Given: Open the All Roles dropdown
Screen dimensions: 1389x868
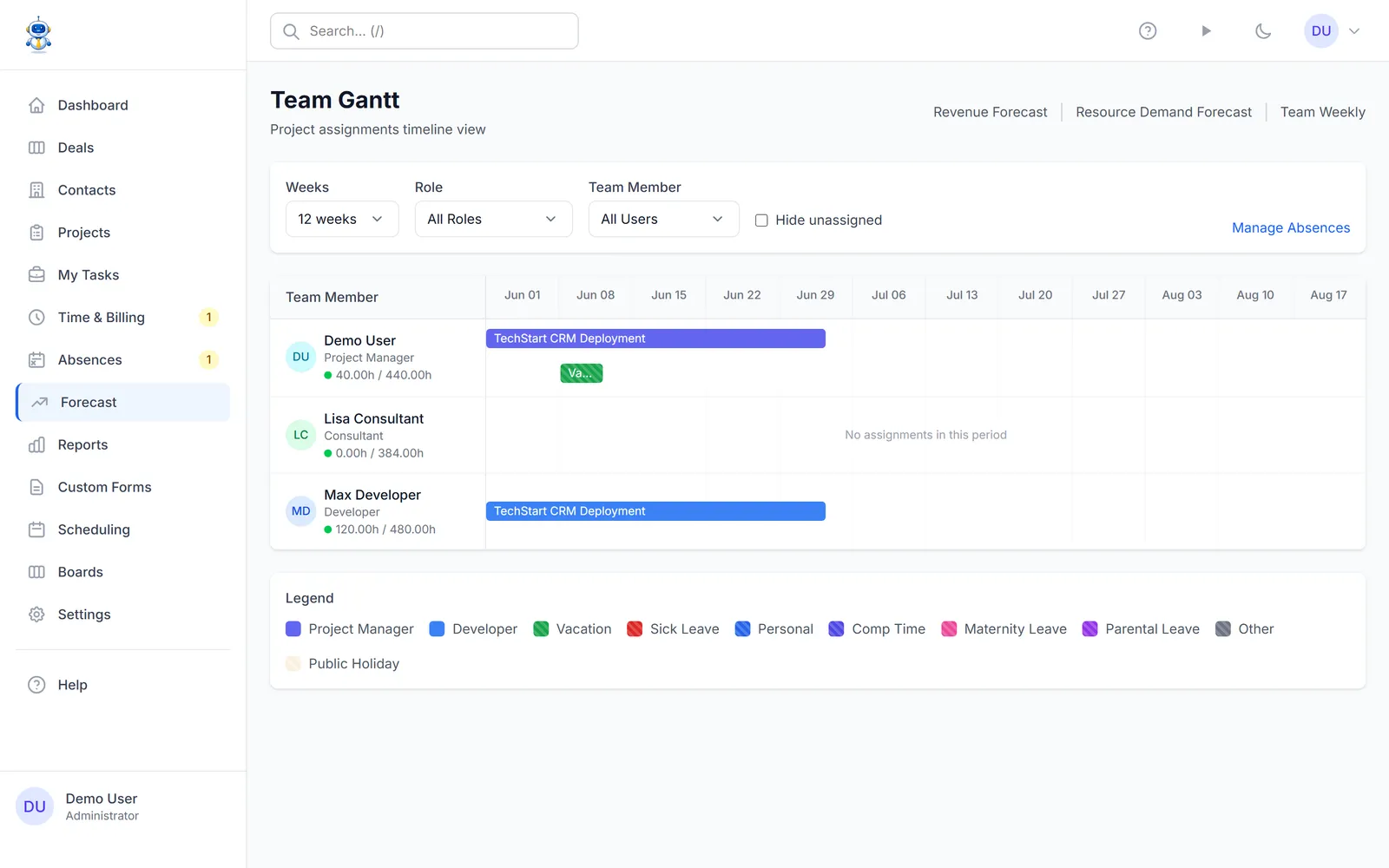Looking at the screenshot, I should (493, 219).
